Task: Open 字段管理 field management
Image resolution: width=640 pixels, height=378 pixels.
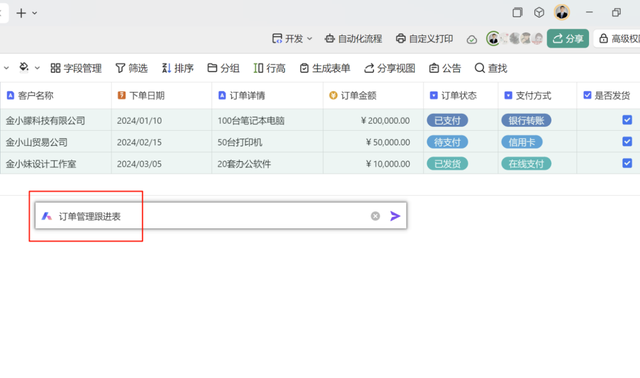Action: [76, 68]
